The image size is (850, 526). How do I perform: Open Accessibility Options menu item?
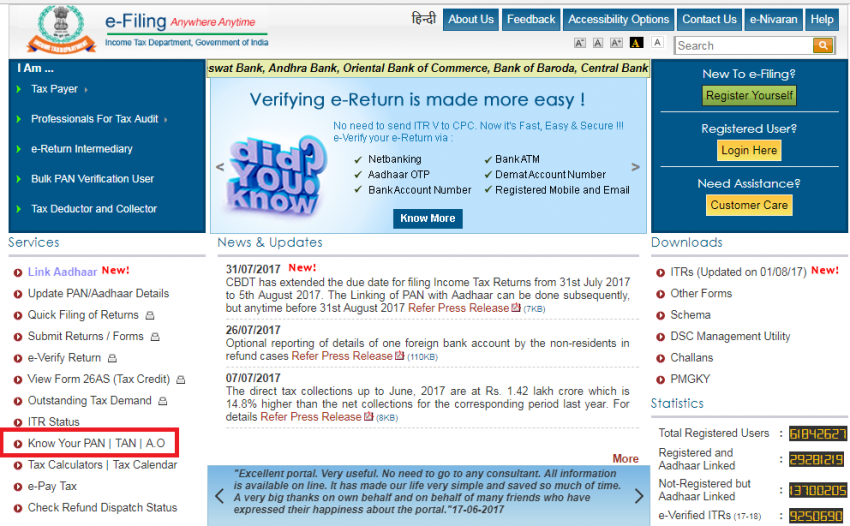618,19
